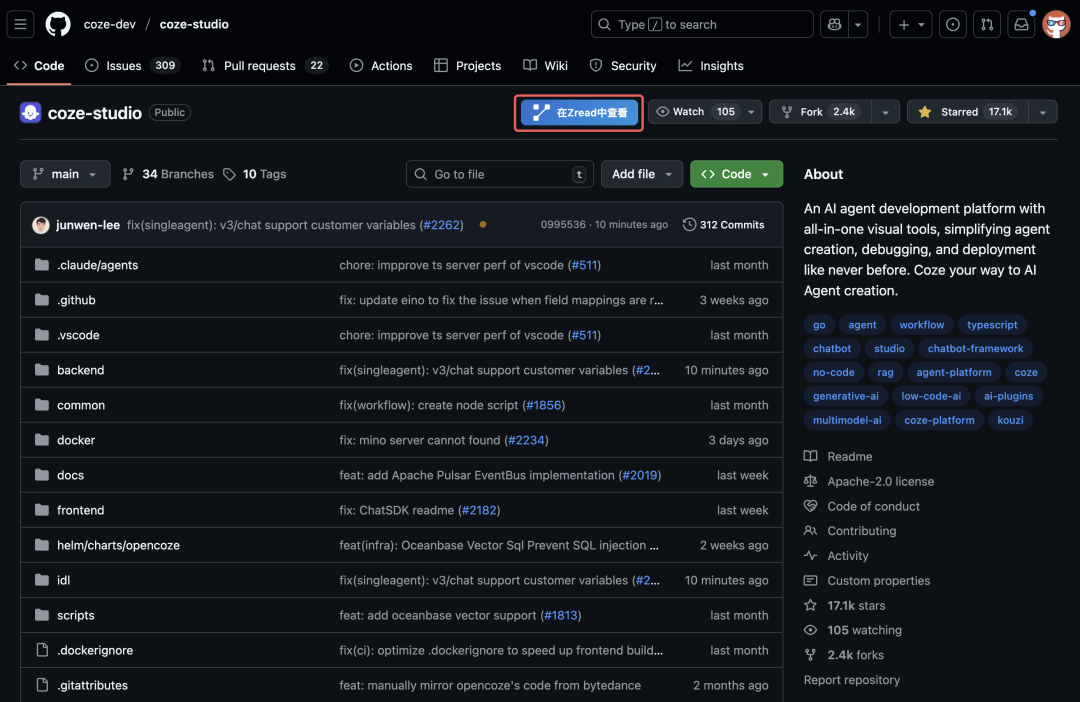This screenshot has width=1080, height=702.
Task: View the 17.1k stars link
Action: tap(855, 605)
